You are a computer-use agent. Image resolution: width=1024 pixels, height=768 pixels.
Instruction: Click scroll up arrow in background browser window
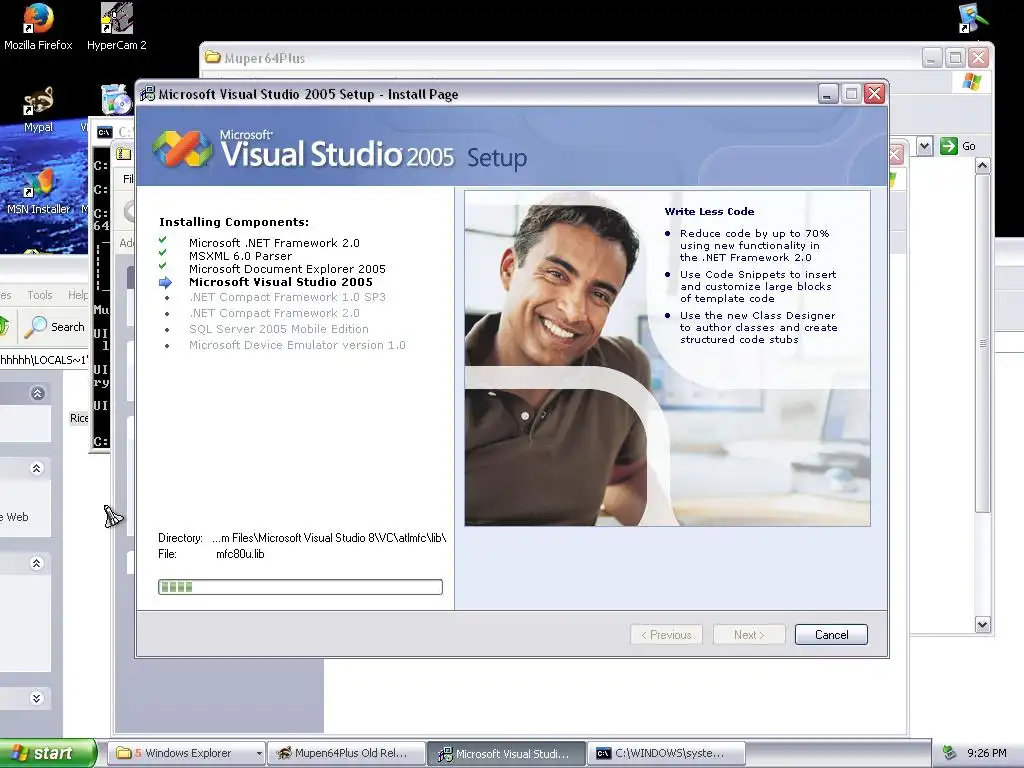click(x=982, y=166)
